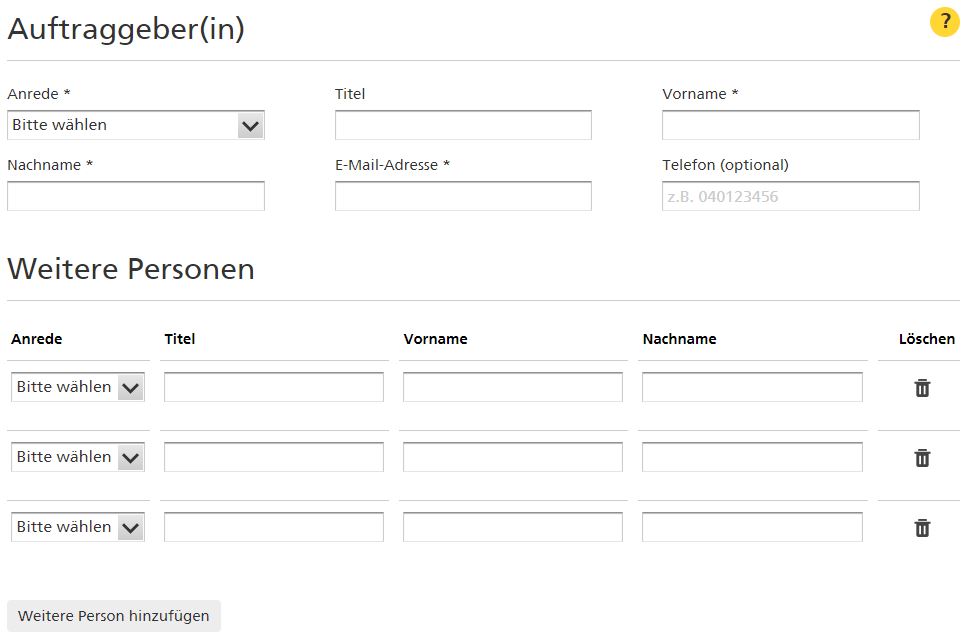Open the Auftraggeber Anrede dropdown

(x=136, y=125)
